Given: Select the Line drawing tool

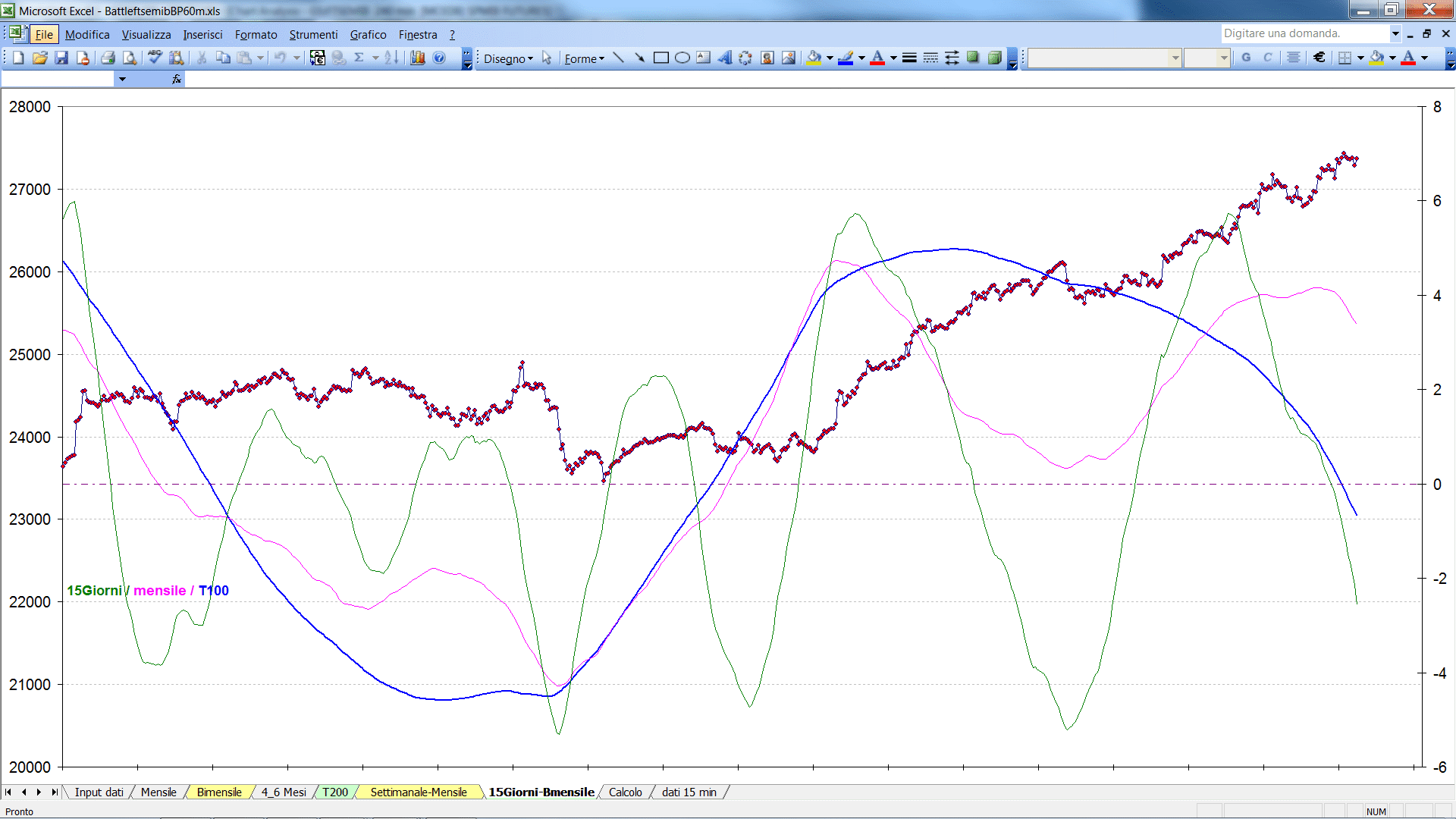Looking at the screenshot, I should pyautogui.click(x=618, y=58).
